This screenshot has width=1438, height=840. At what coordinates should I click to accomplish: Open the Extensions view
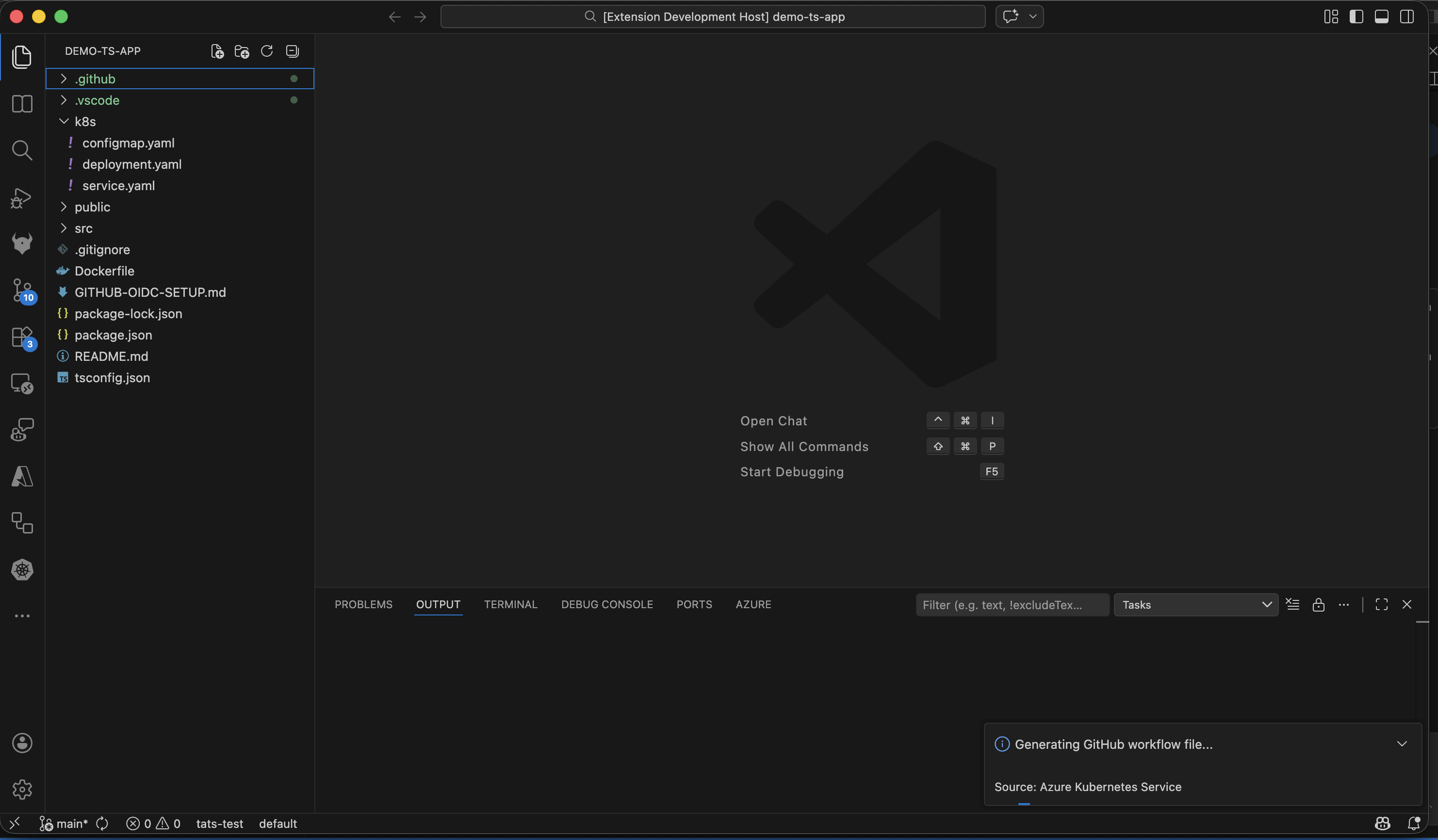(22, 337)
